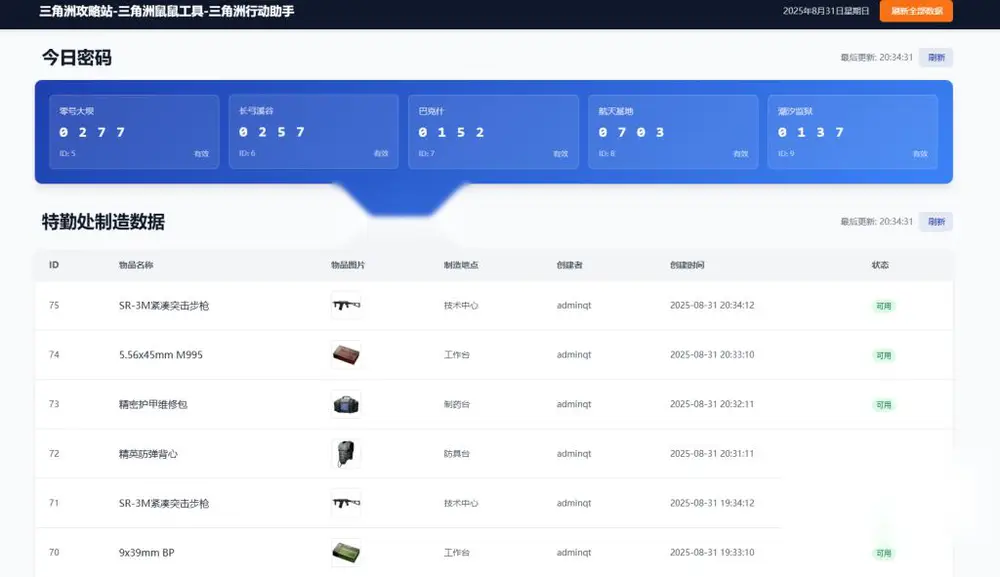Click the item name 精密护甲维修包
The image size is (1000, 577).
click(x=153, y=404)
